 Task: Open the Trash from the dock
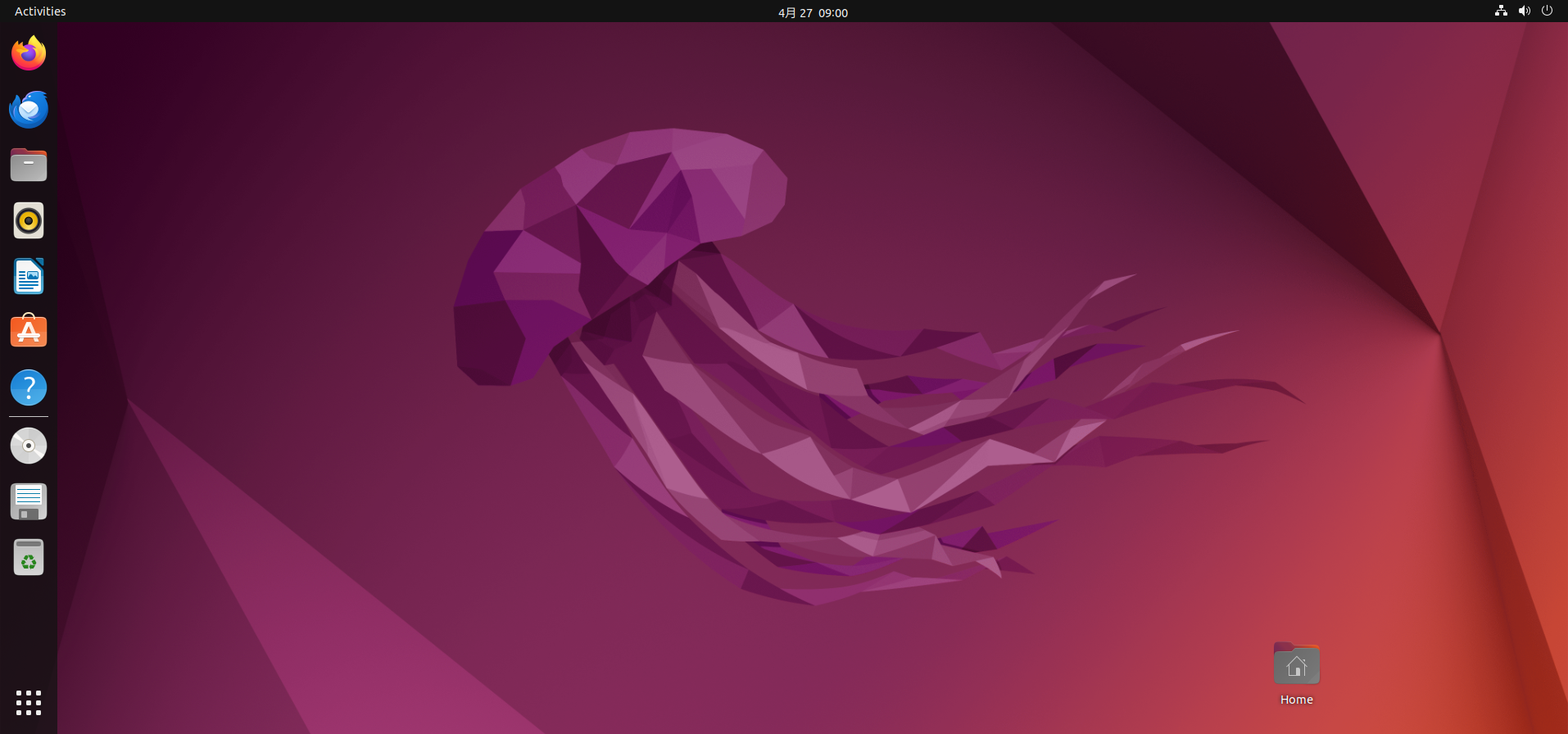point(29,557)
